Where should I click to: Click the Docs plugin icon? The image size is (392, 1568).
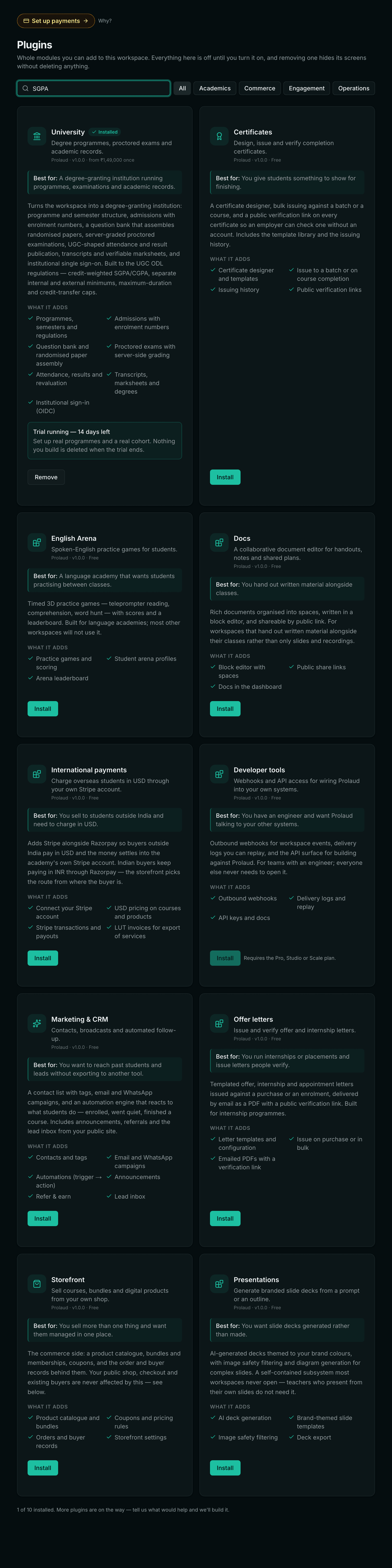click(x=219, y=542)
